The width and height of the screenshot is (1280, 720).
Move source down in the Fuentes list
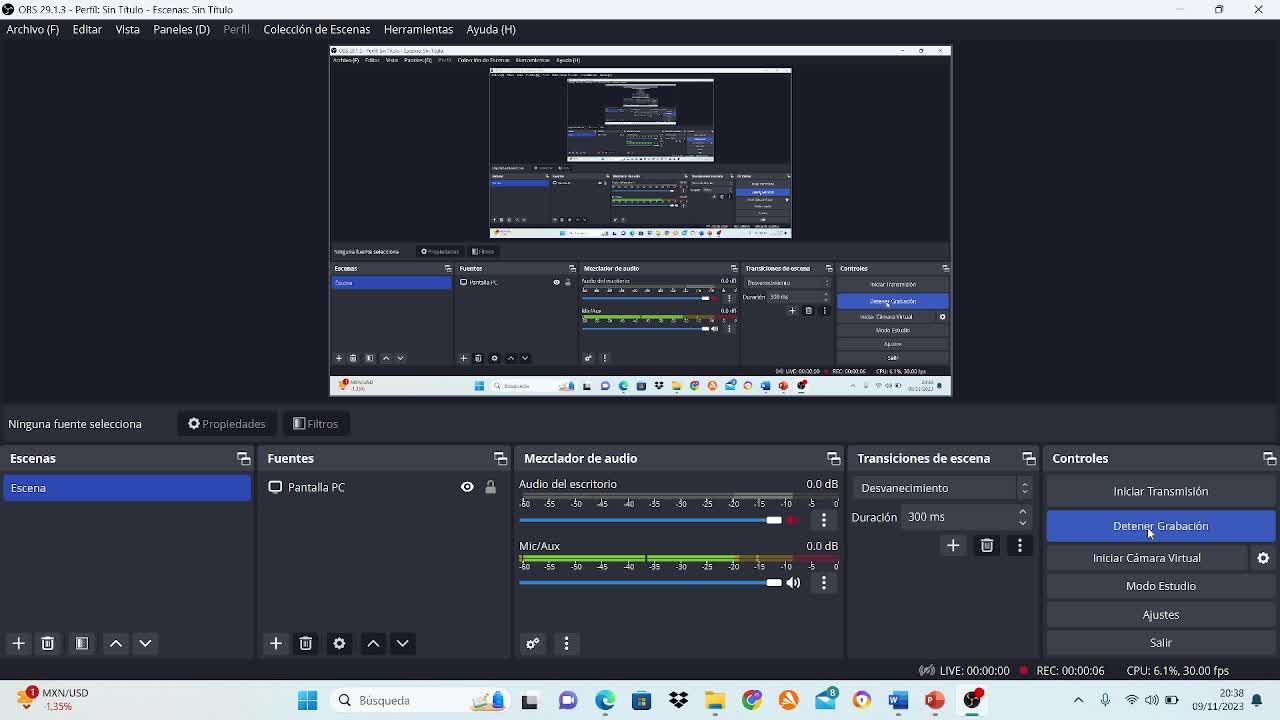pyautogui.click(x=402, y=643)
